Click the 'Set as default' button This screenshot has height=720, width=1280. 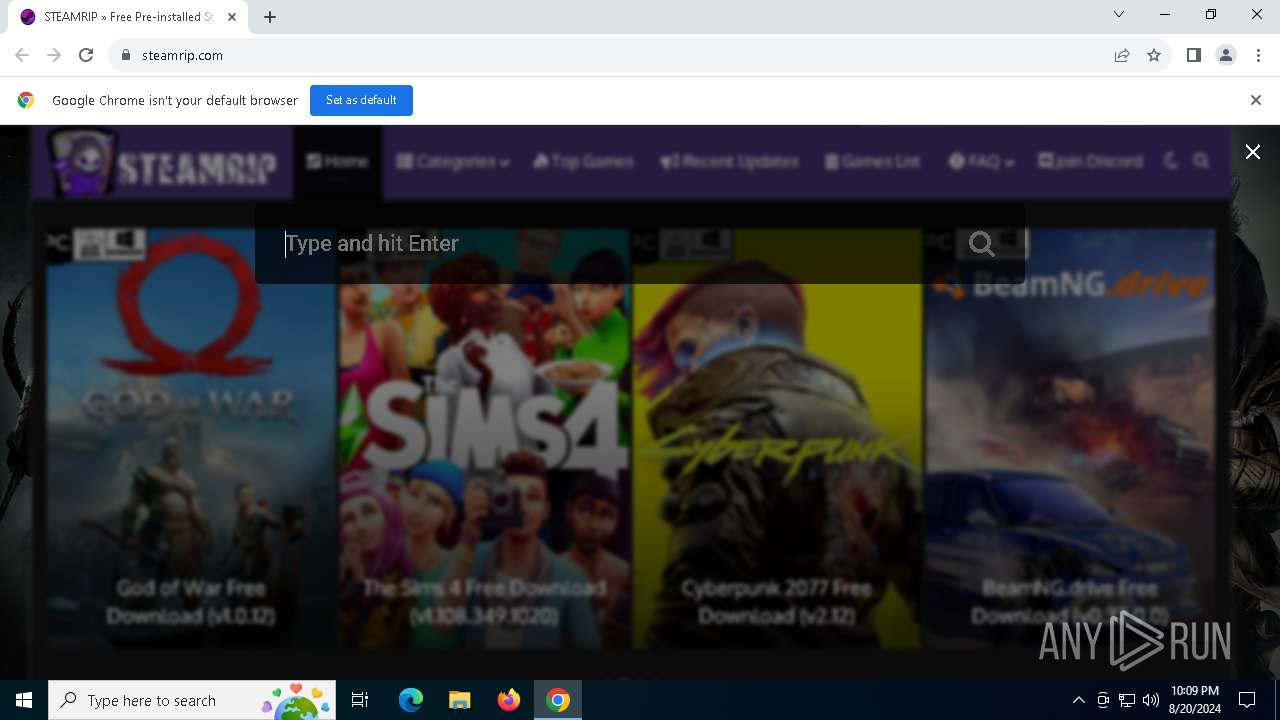(361, 100)
